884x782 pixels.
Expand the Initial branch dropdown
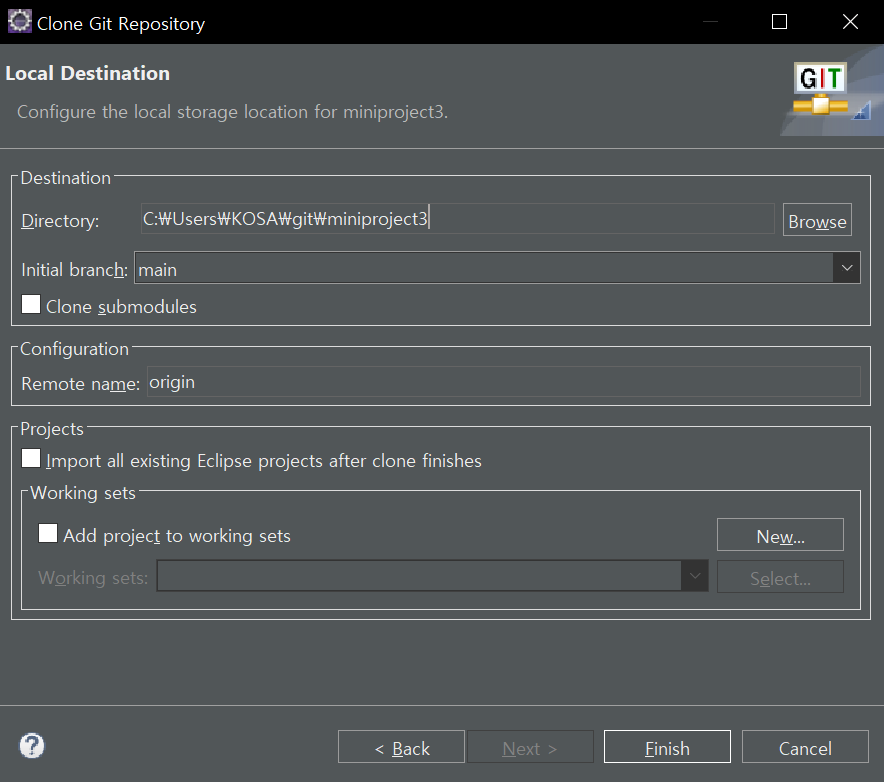tap(846, 268)
